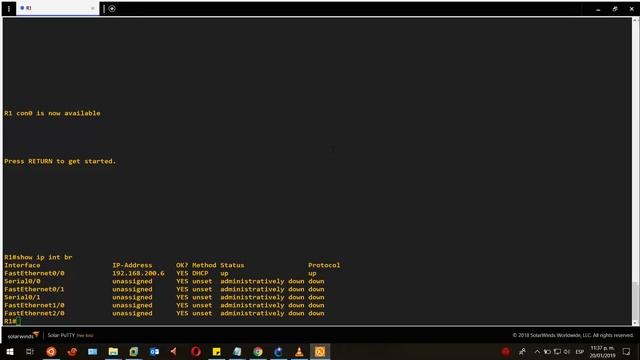Image resolution: width=640 pixels, height=360 pixels.
Task: Click the Protocol column header
Action: pyautogui.click(x=324, y=265)
